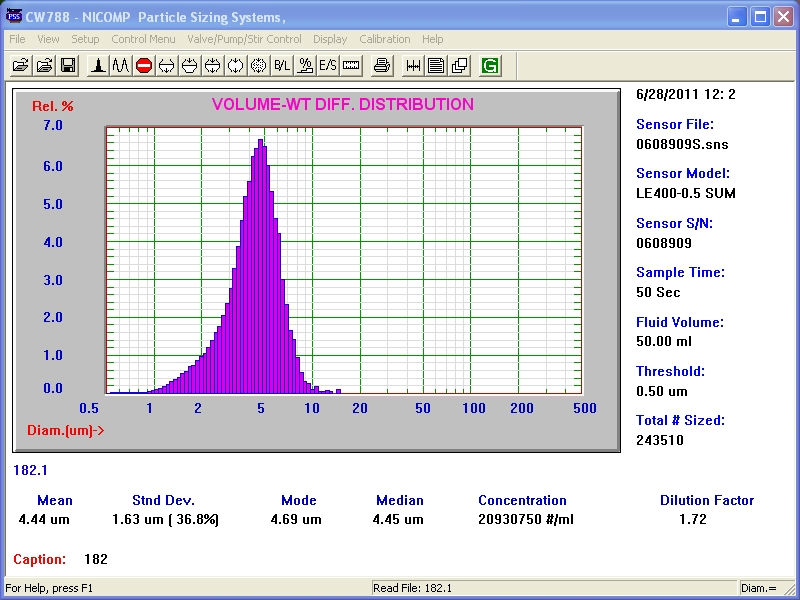This screenshot has height=600, width=800.
Task: Click the E/S toolbar button
Action: coord(328,66)
